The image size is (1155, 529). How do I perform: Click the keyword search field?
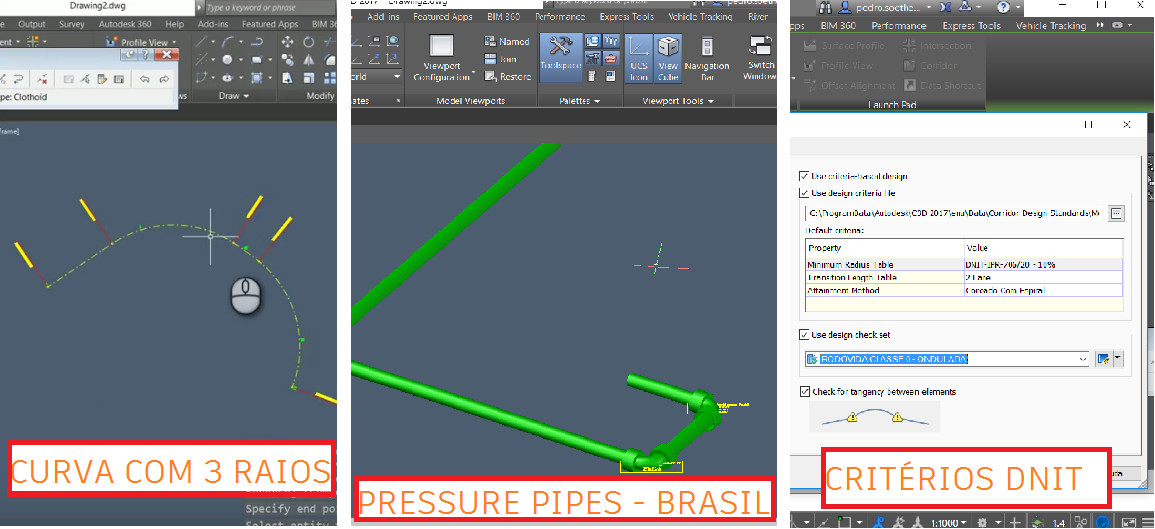tap(265, 7)
